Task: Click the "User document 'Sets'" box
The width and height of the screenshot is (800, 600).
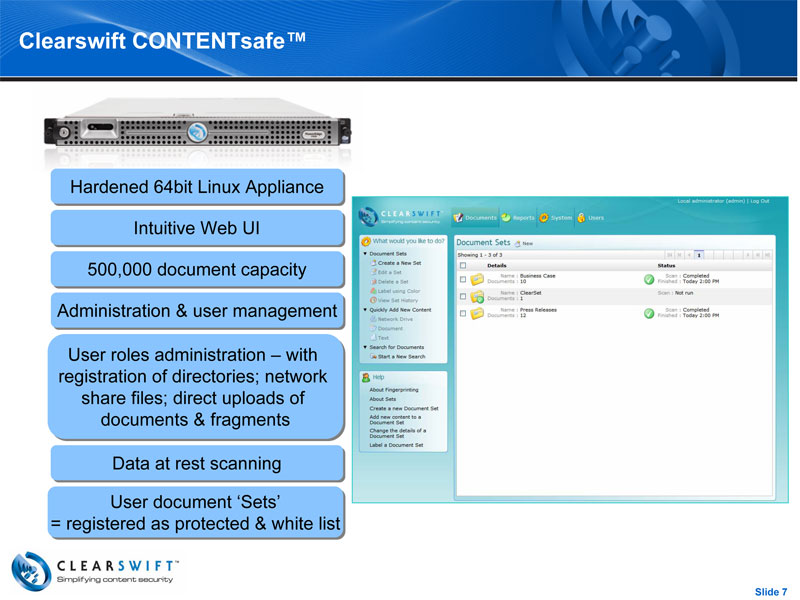Action: tap(196, 512)
